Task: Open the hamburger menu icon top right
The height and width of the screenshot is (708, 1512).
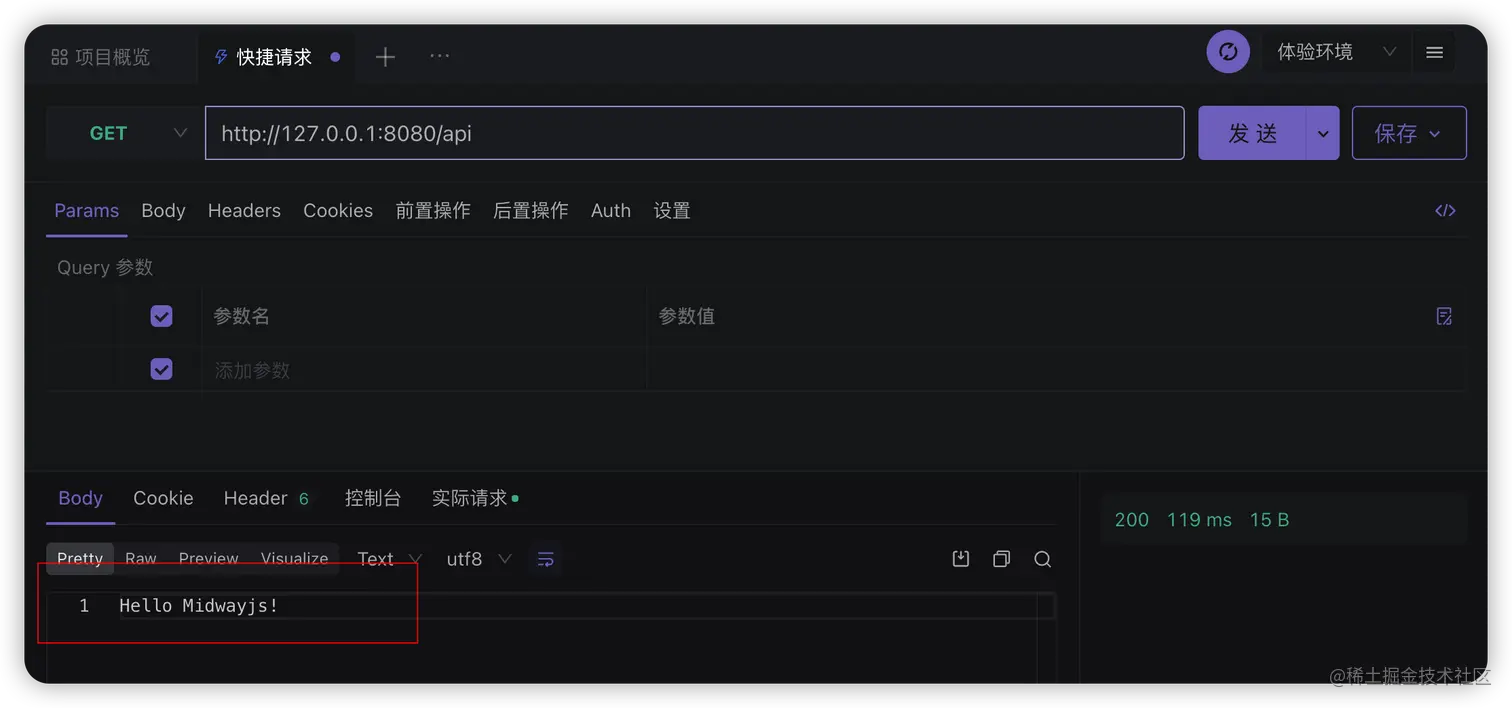Action: 1434,52
